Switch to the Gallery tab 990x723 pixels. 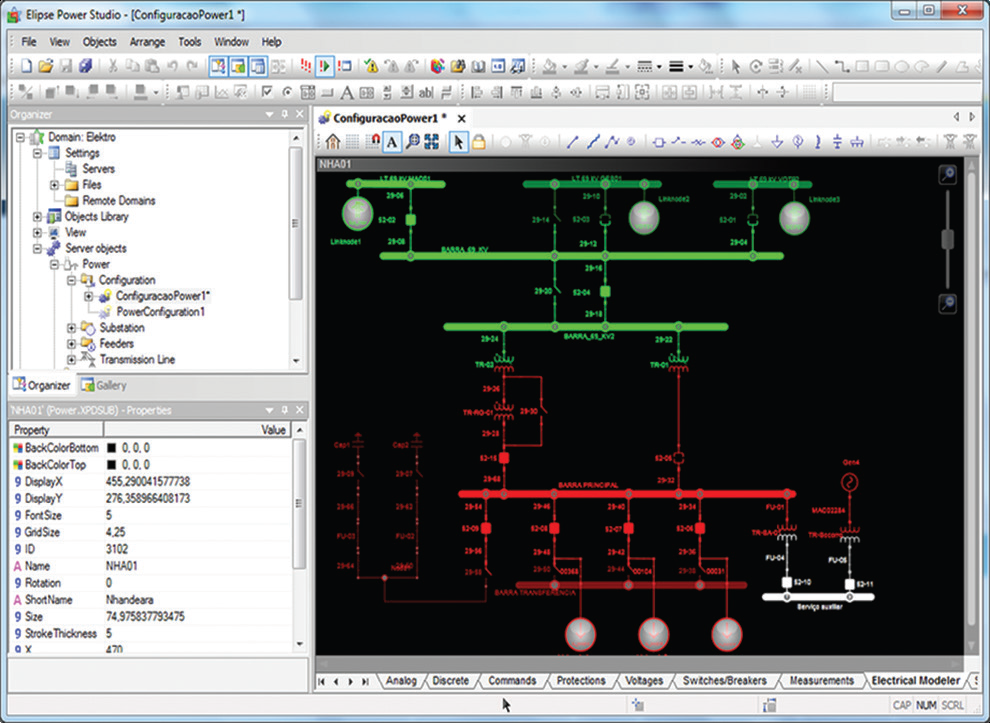(x=104, y=385)
